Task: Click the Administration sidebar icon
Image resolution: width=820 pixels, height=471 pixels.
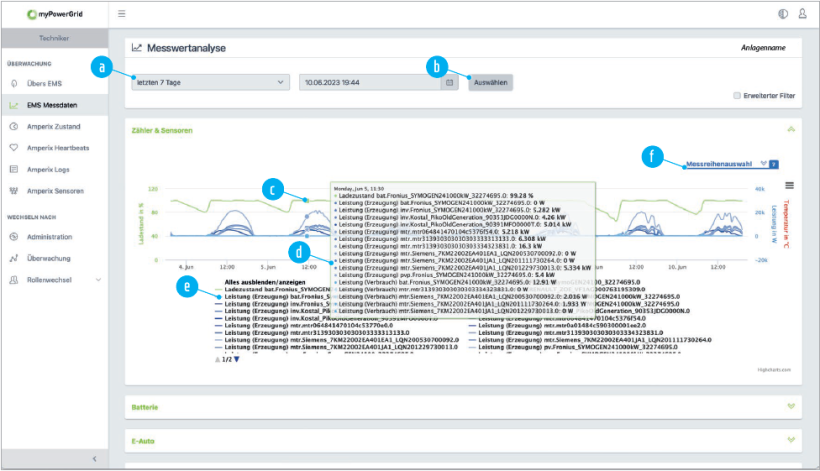Action: 14,237
